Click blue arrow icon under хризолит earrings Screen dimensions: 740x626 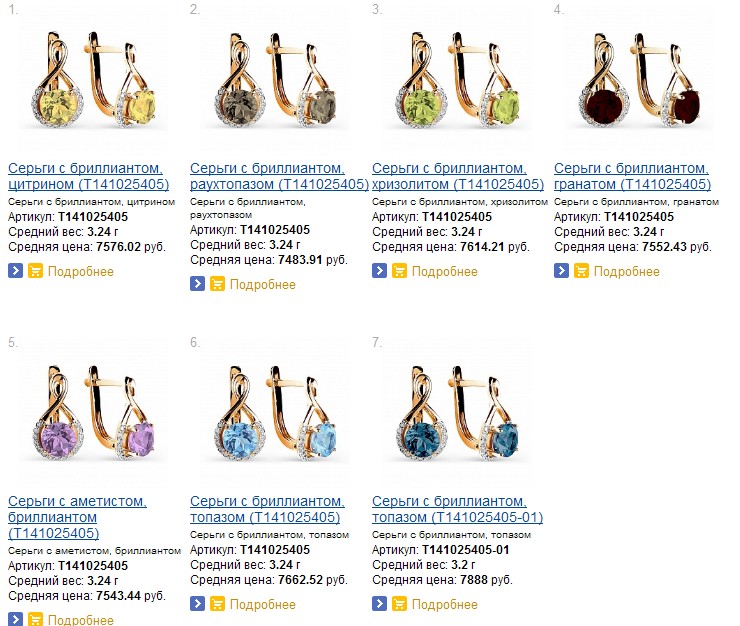[x=379, y=270]
